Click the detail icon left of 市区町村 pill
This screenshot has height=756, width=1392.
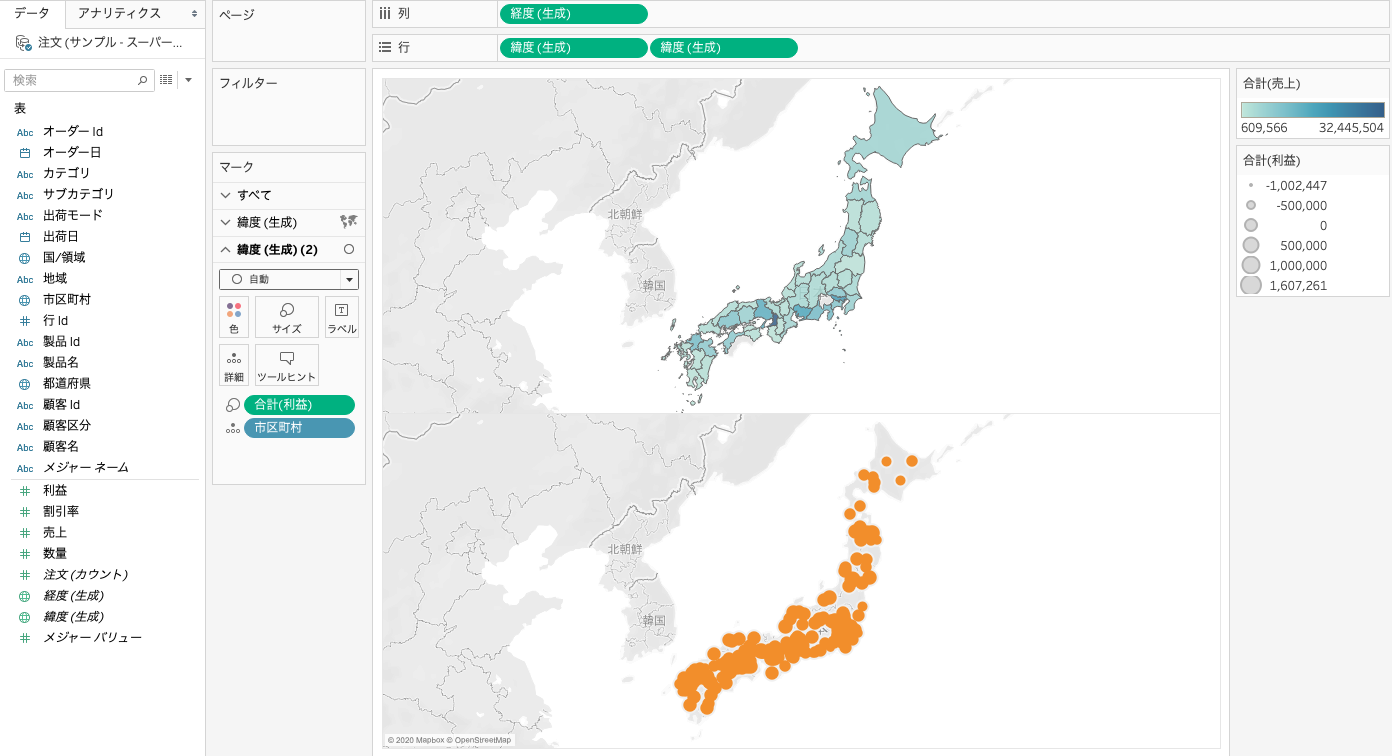[233, 428]
